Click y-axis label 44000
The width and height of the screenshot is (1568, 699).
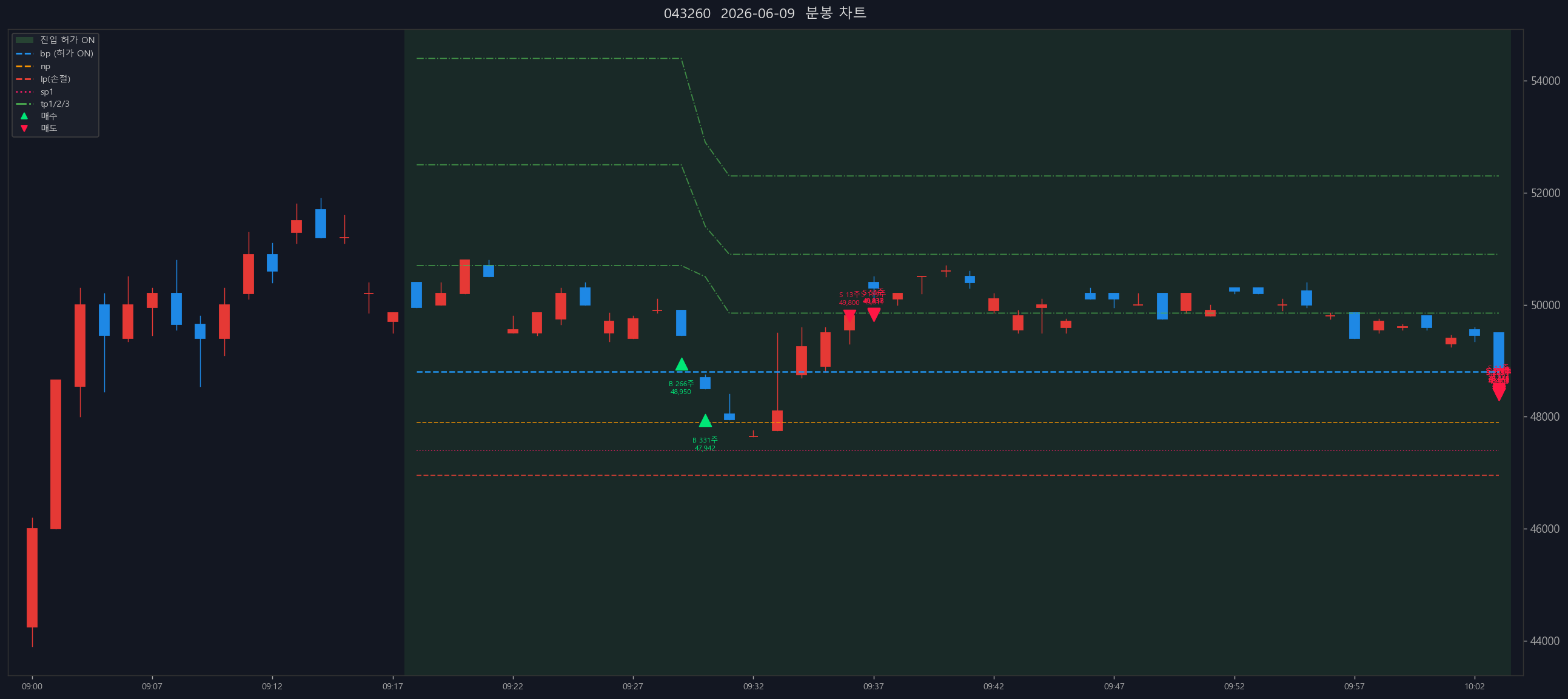1546,641
